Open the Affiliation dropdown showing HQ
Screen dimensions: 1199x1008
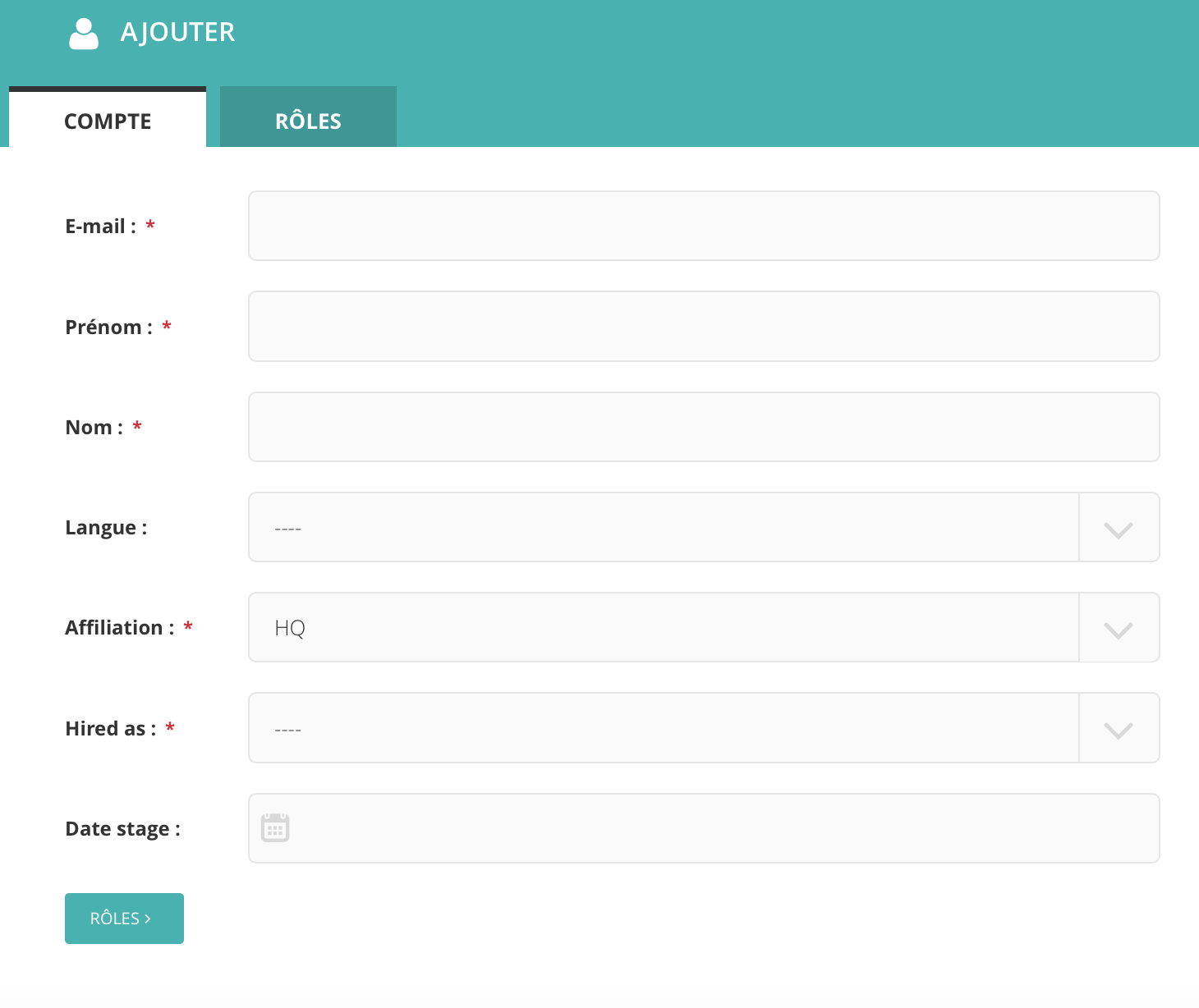coord(664,627)
